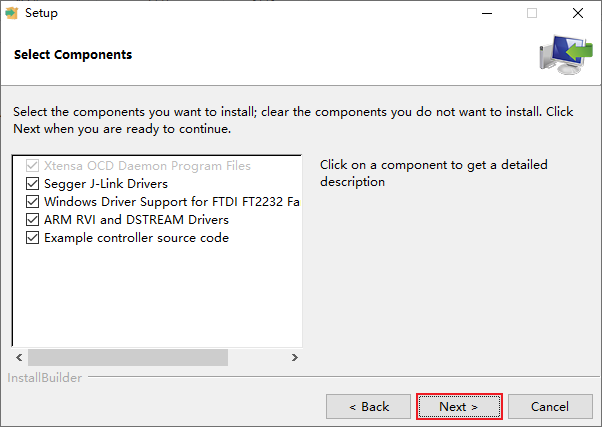Continue setup with the Next button
The height and width of the screenshot is (427, 602).
[459, 407]
